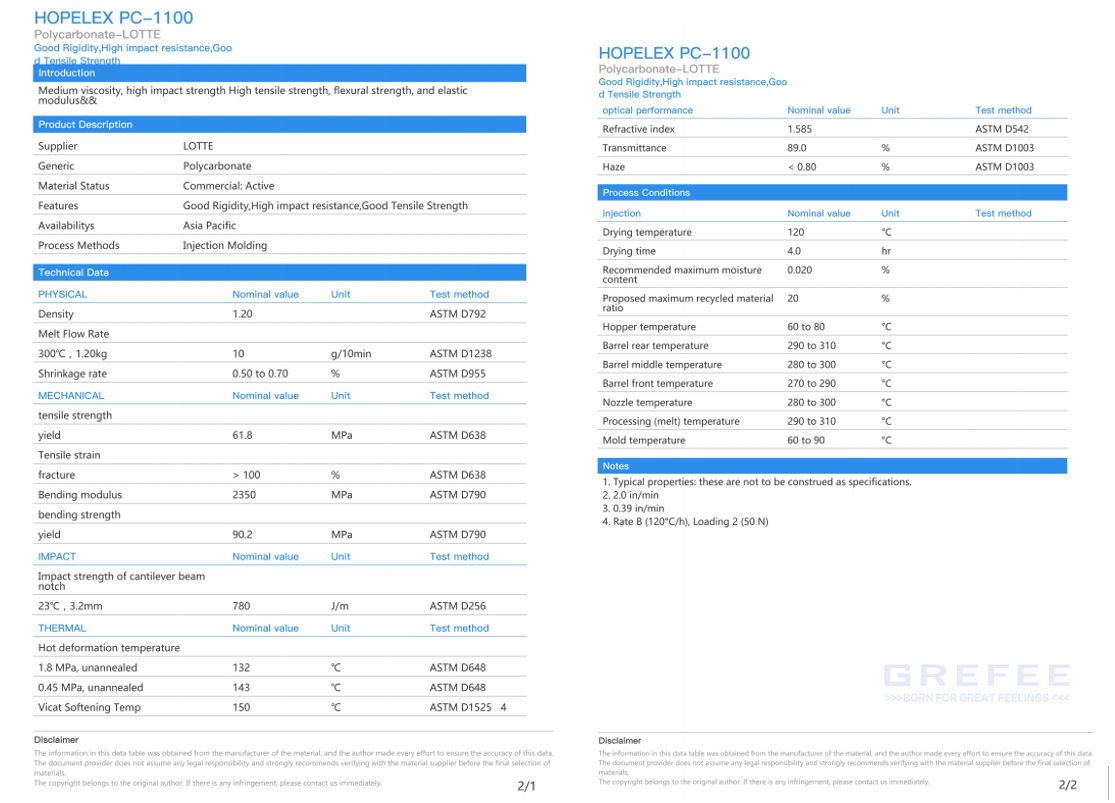Click the "hr" unit cell

886,251
